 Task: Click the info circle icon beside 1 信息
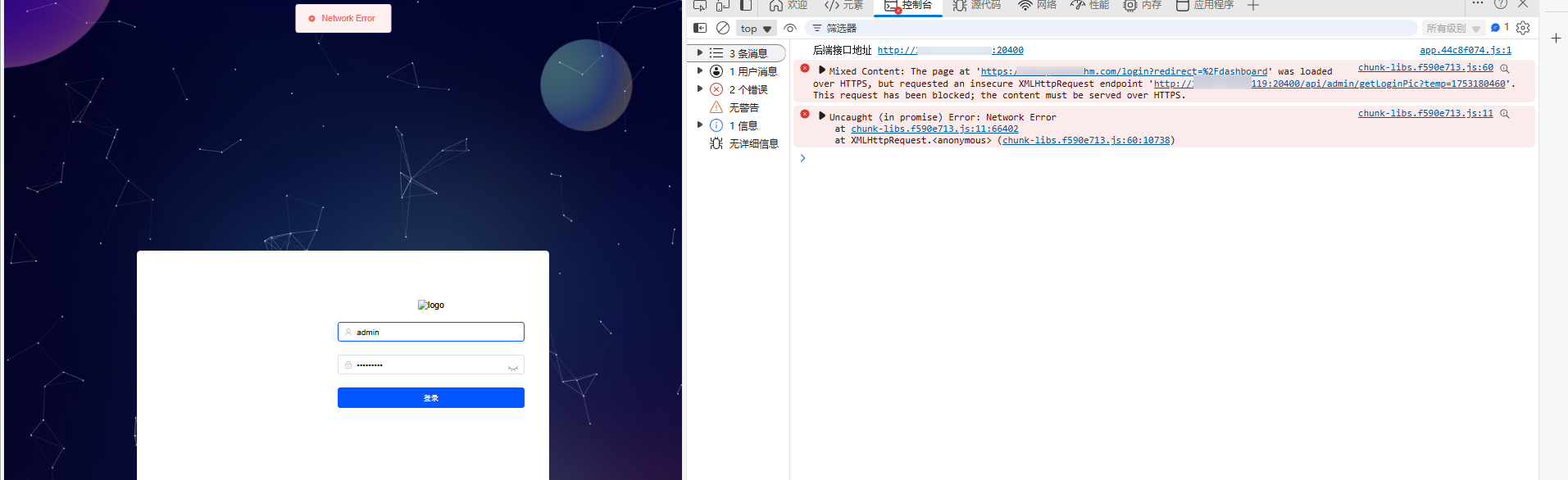point(716,125)
